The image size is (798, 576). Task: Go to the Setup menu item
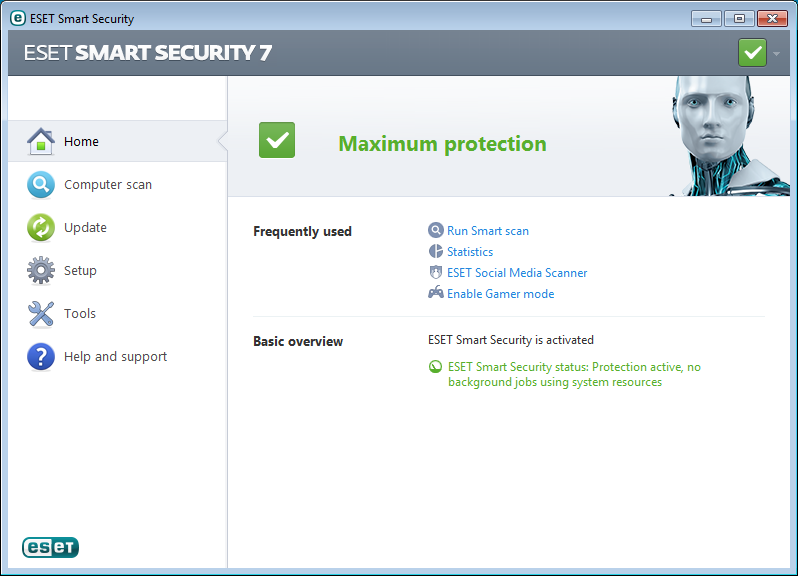click(x=80, y=271)
